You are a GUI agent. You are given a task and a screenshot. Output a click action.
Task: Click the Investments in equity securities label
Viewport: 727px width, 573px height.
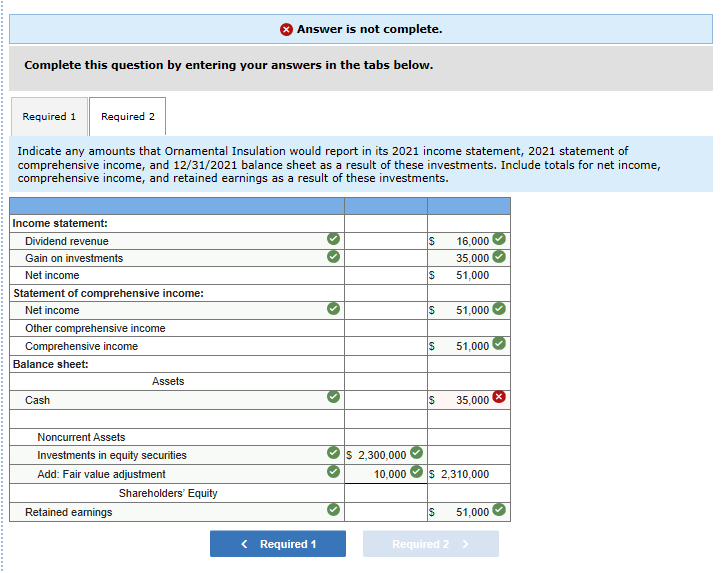(x=112, y=455)
